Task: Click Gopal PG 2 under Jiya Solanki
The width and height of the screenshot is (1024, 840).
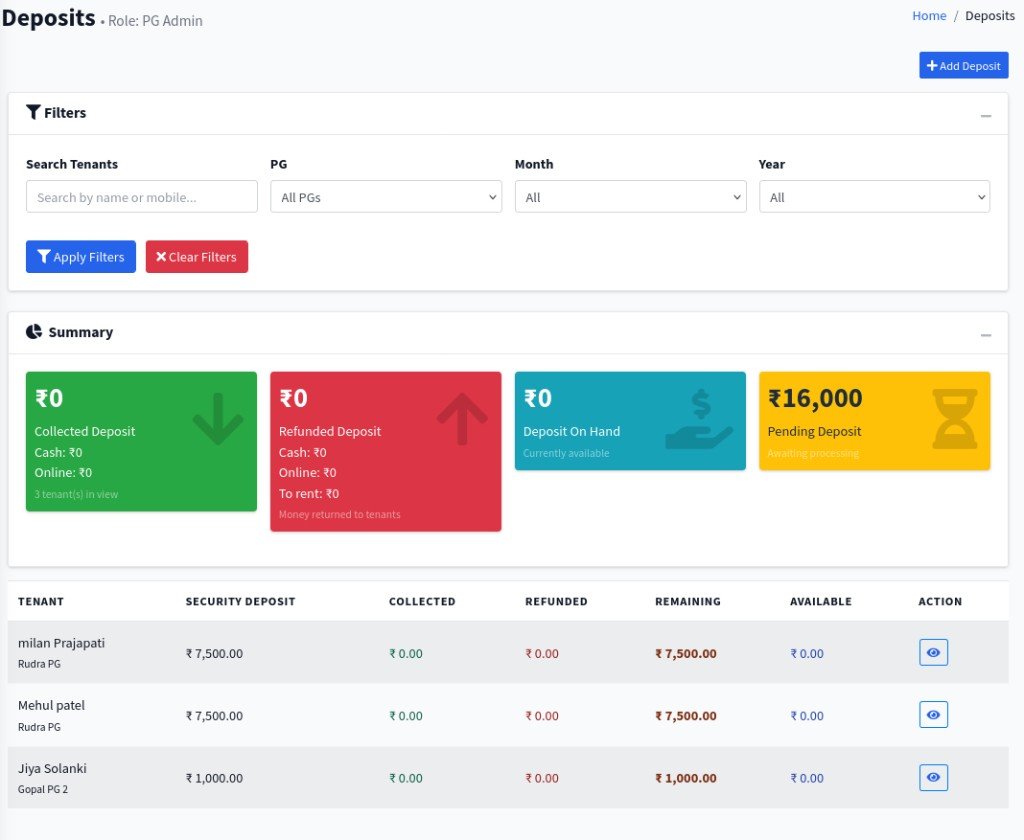Action: (43, 789)
